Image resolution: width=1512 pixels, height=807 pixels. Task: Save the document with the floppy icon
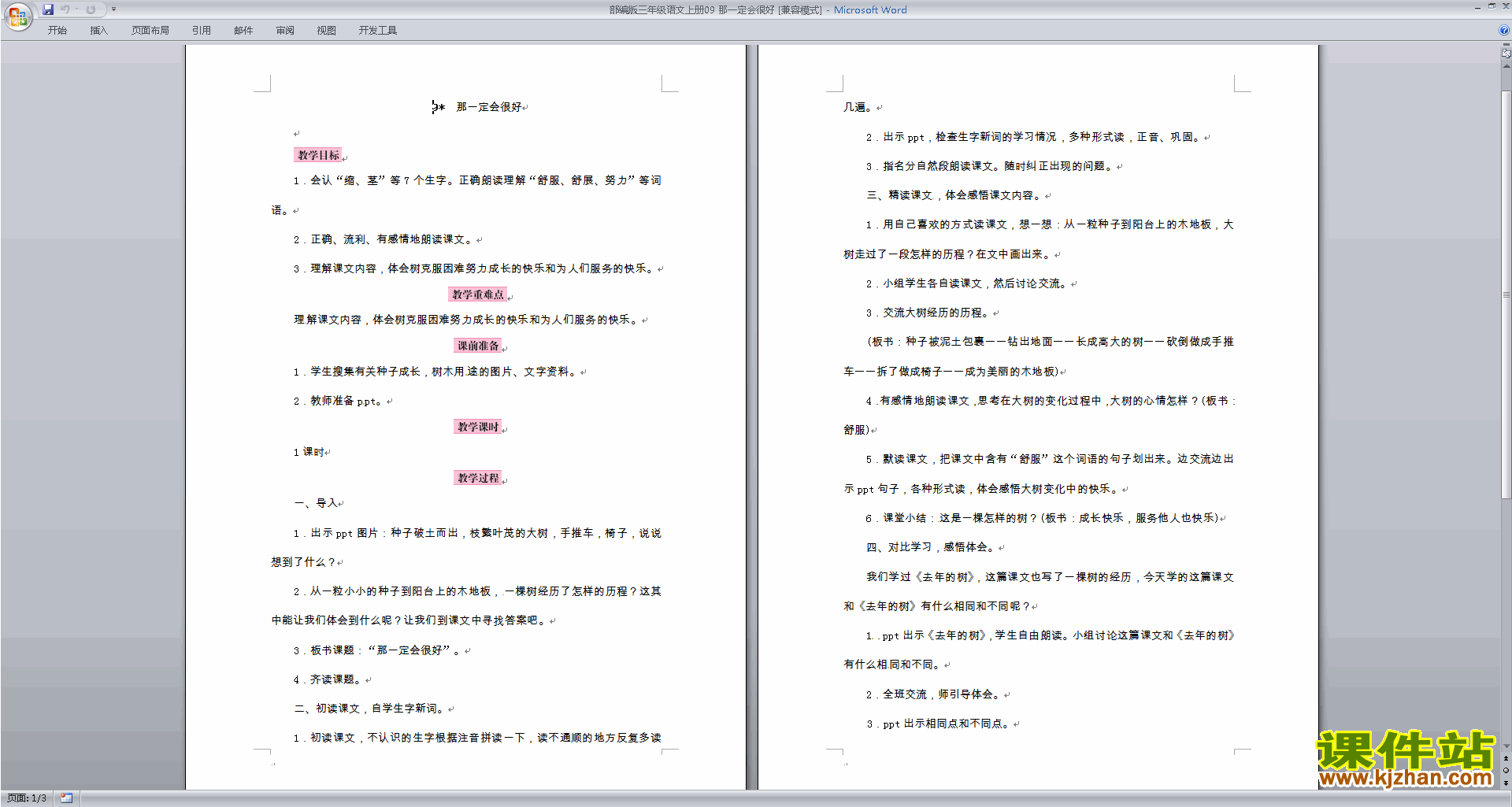(x=48, y=9)
